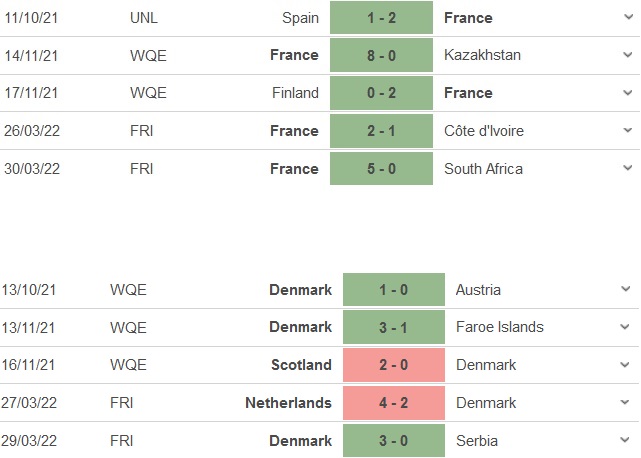Click the 8 - 0 score box
This screenshot has height=458, width=641.
click(381, 56)
